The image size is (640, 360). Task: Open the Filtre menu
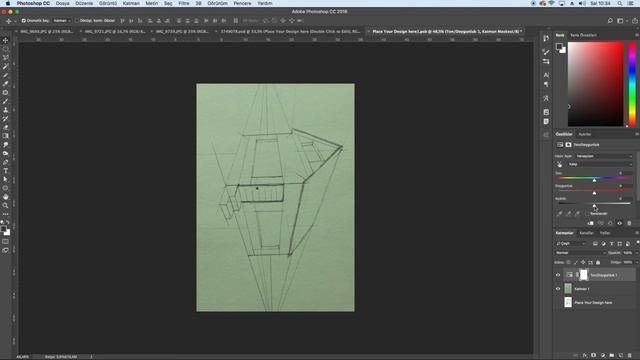tap(184, 3)
